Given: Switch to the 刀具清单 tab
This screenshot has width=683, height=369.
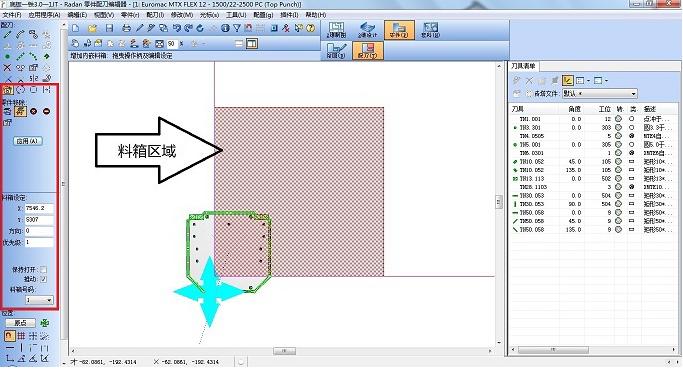Looking at the screenshot, I should point(523,66).
